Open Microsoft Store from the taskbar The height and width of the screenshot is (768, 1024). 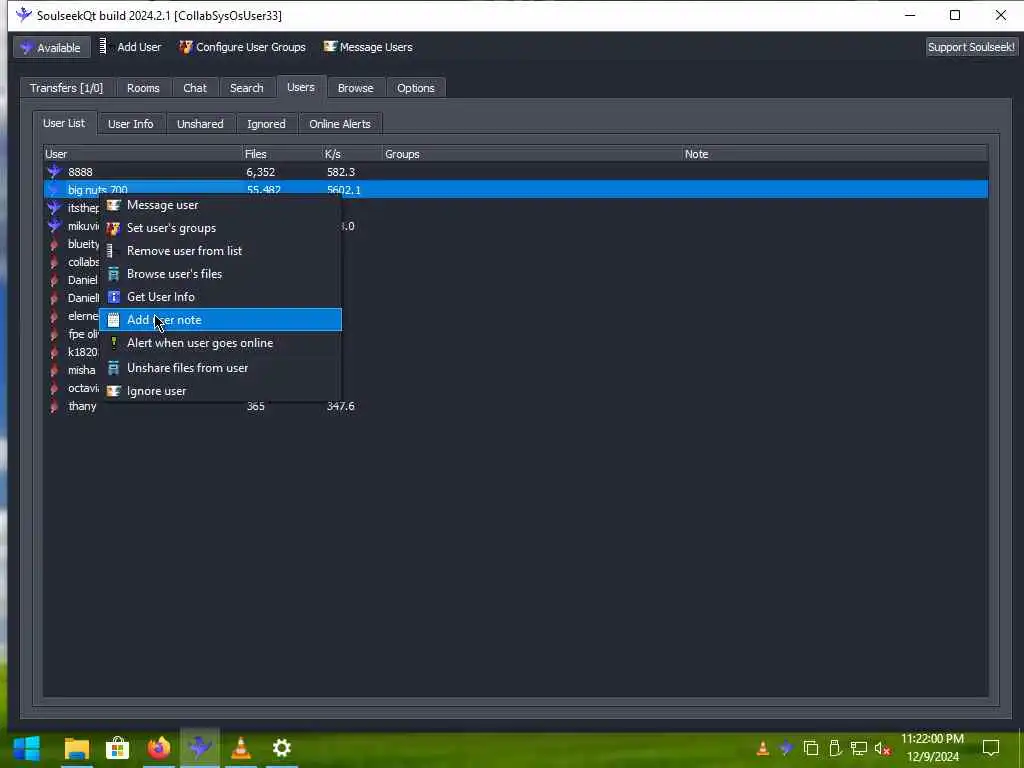pos(118,748)
